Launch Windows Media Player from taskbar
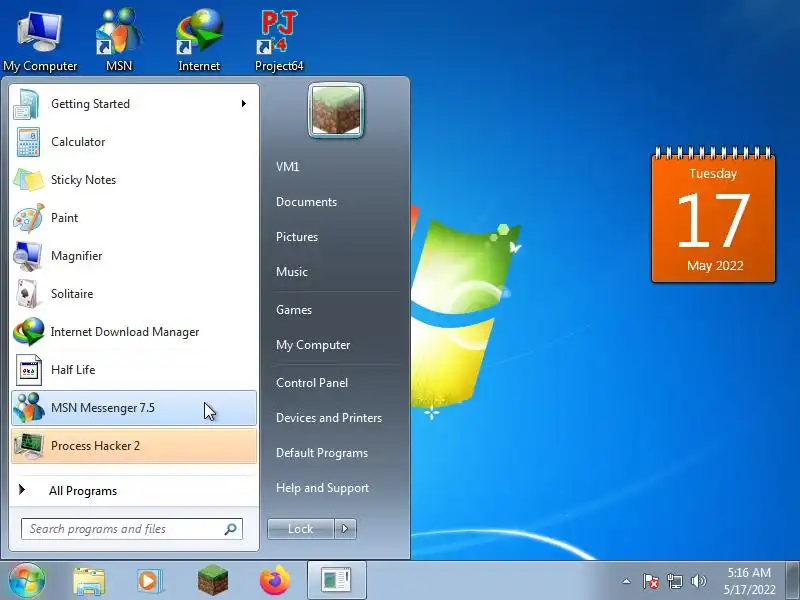 [x=149, y=581]
